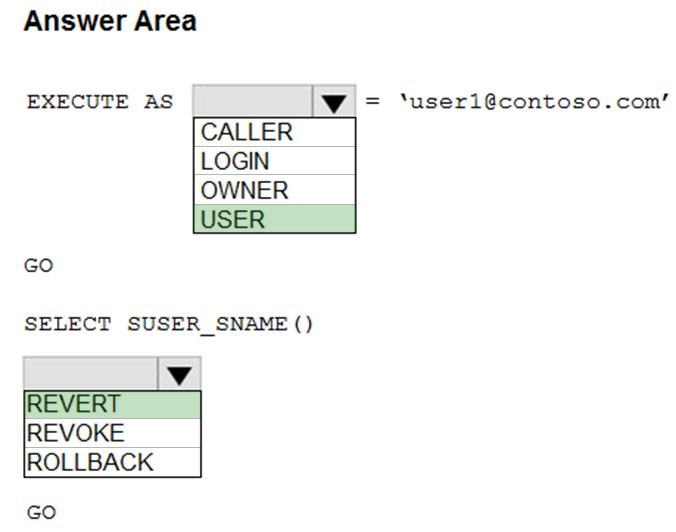Click the empty EXECUTE AS combo box field

pyautogui.click(x=252, y=101)
